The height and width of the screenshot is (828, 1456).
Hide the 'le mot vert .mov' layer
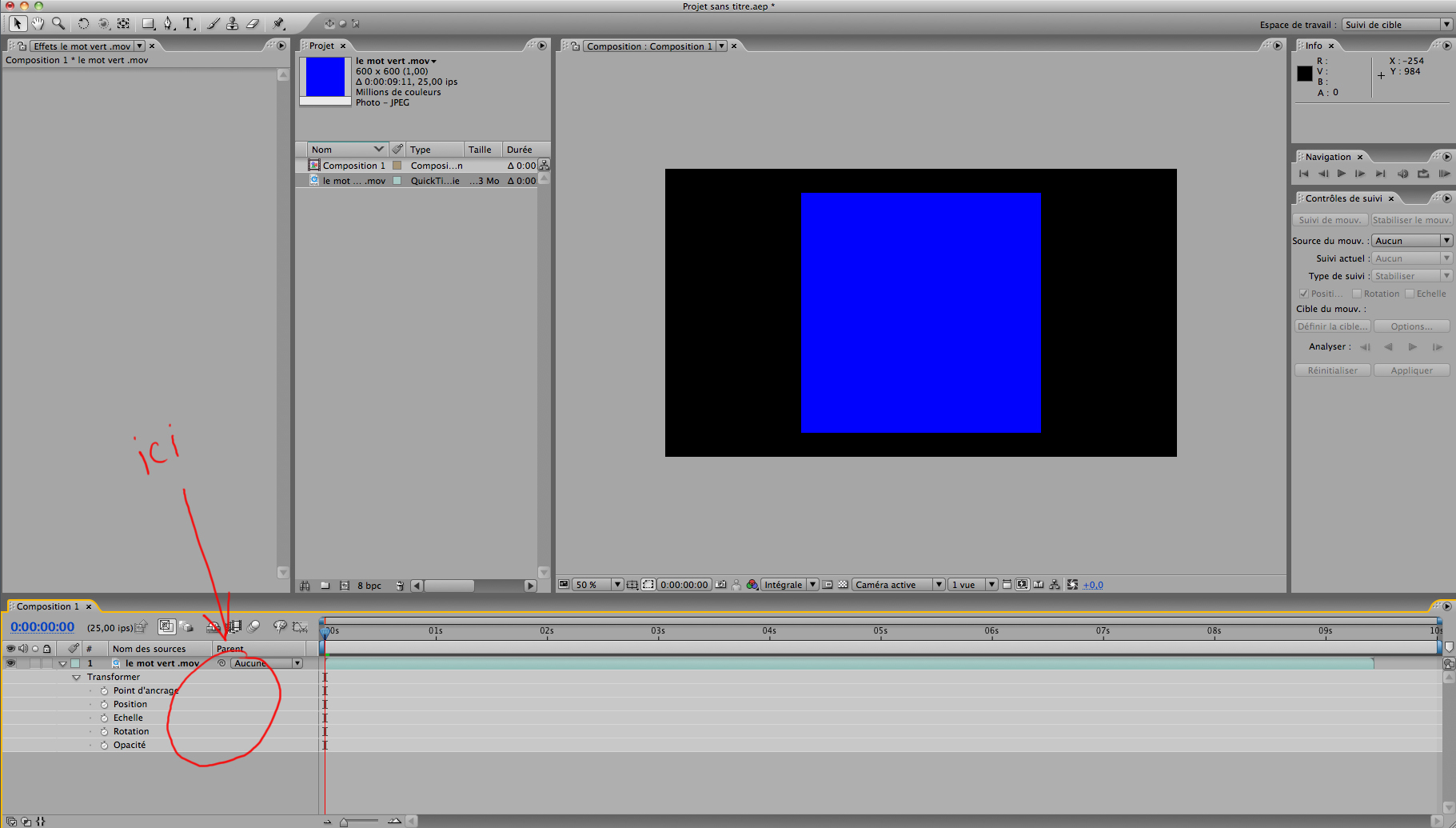[x=10, y=663]
